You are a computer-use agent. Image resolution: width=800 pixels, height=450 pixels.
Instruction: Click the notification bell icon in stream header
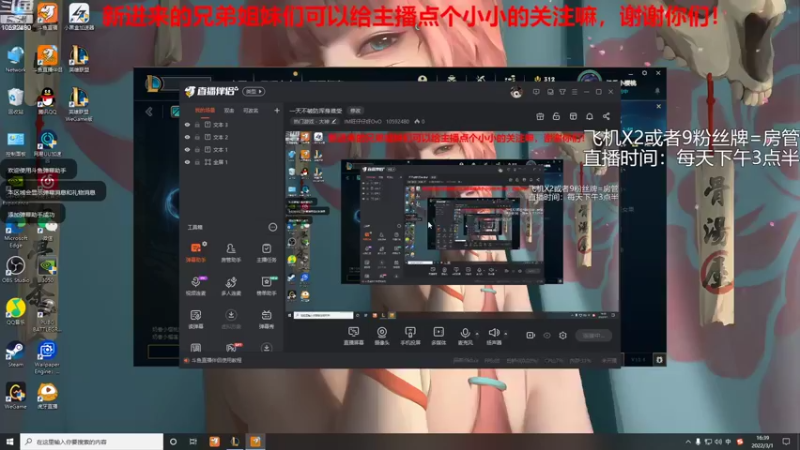tap(589, 116)
